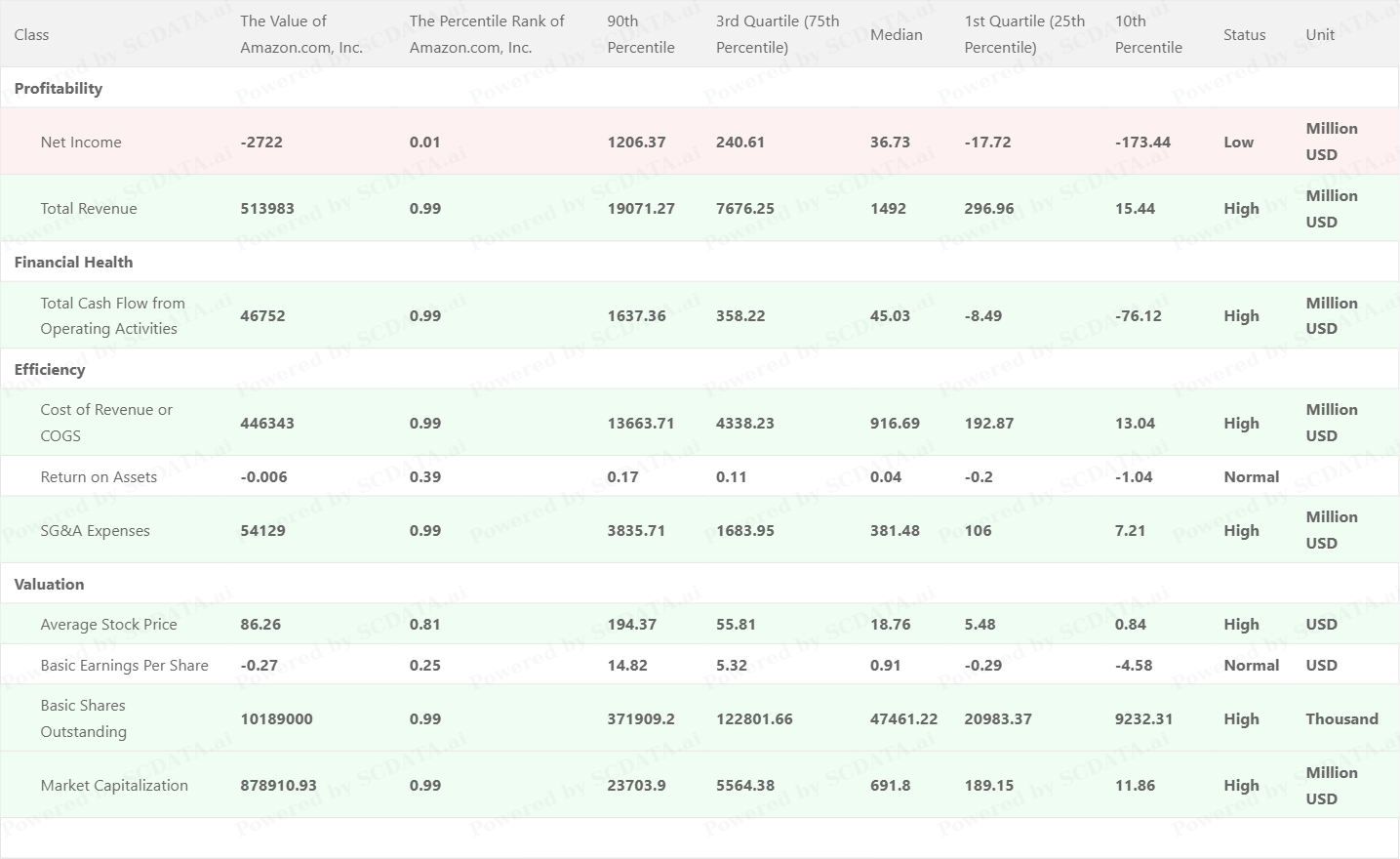
Task: Click the Status column header
Action: point(1244,34)
